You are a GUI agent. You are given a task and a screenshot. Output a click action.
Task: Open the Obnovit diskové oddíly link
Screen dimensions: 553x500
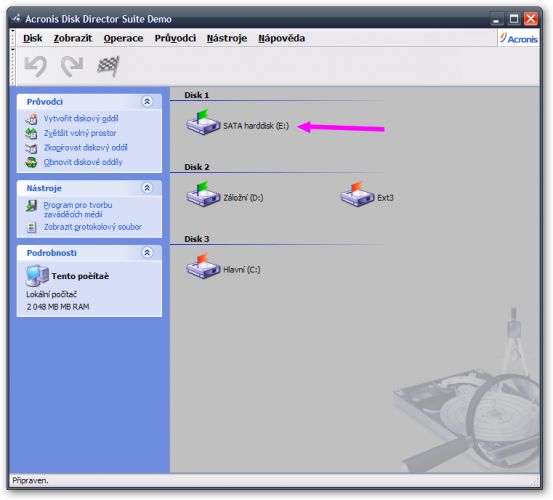(83, 162)
